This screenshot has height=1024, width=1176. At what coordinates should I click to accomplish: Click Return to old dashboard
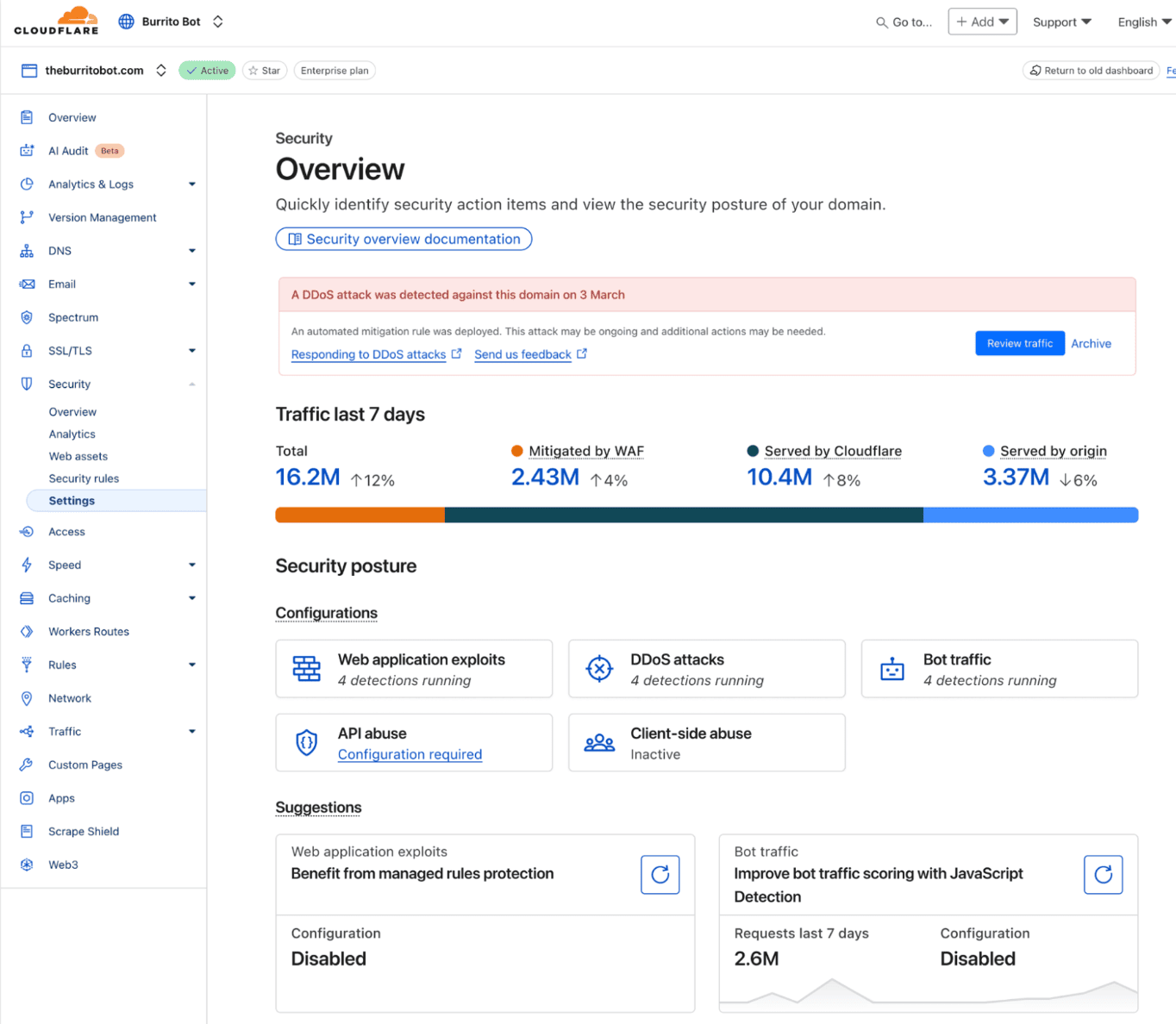1091,71
